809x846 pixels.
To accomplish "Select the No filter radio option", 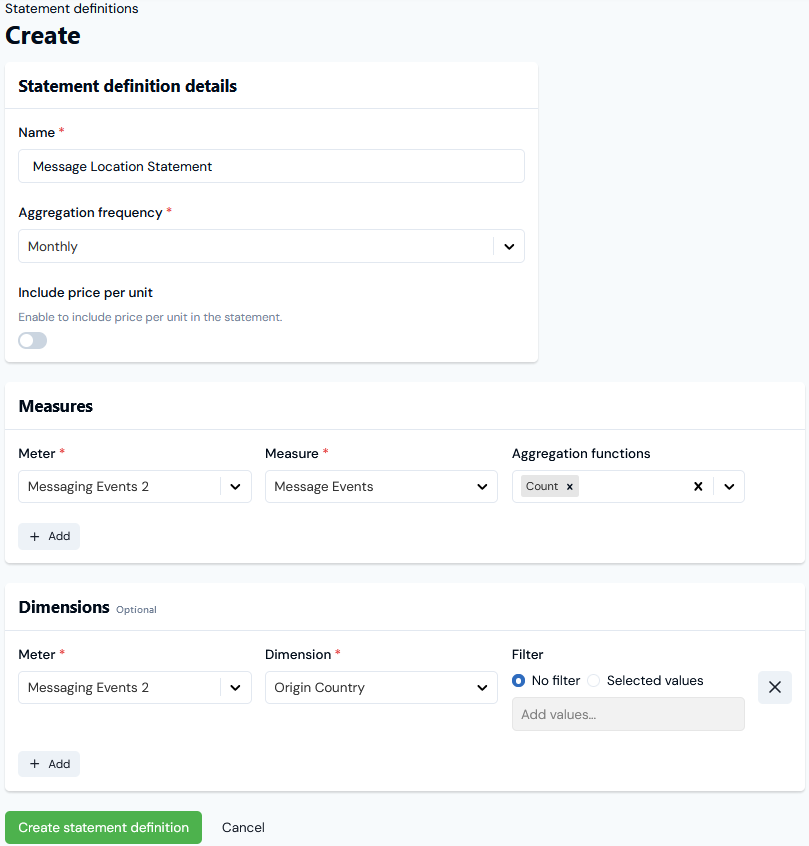I will point(519,681).
